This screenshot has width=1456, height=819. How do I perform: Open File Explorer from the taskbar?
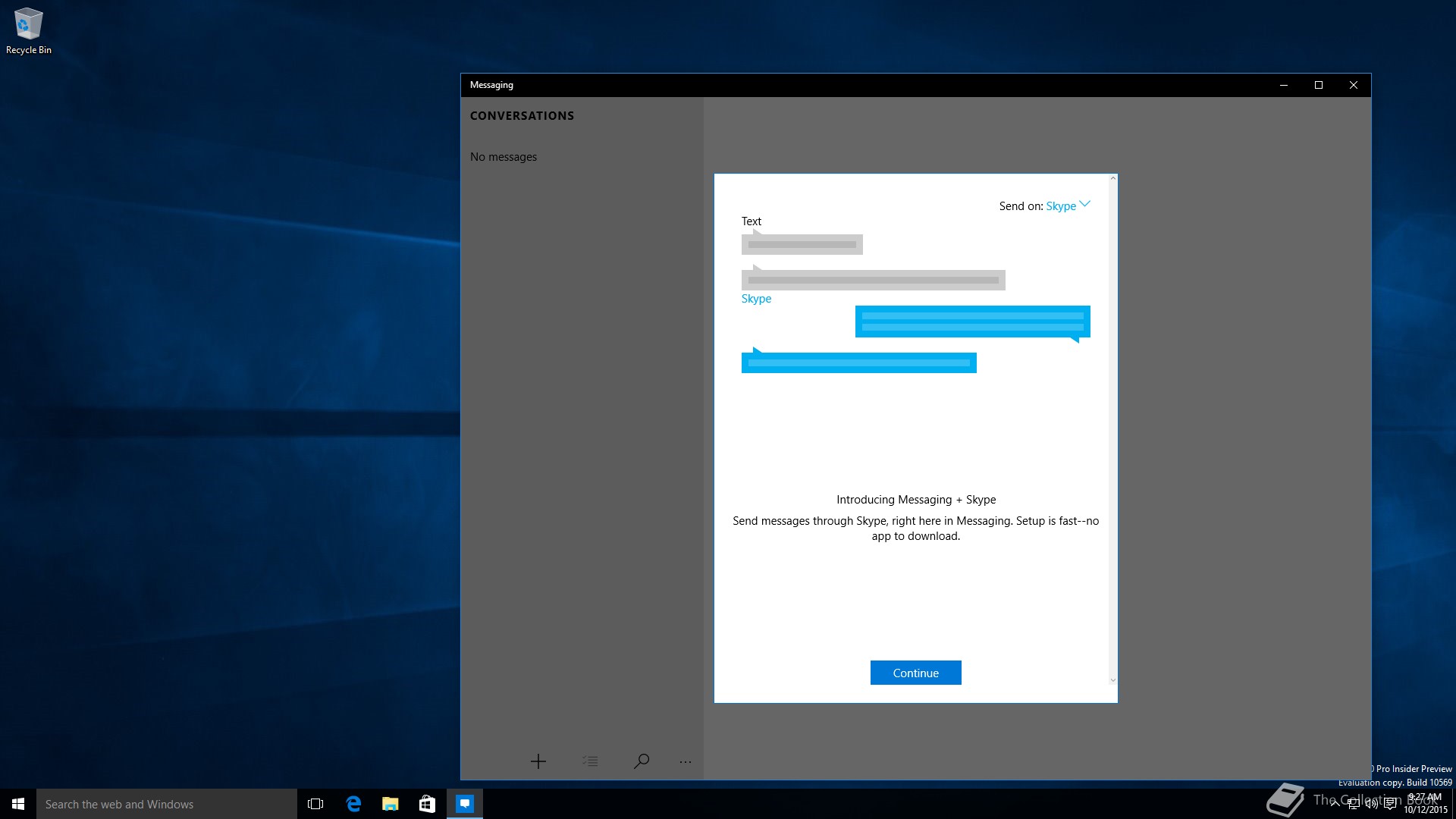(x=390, y=804)
